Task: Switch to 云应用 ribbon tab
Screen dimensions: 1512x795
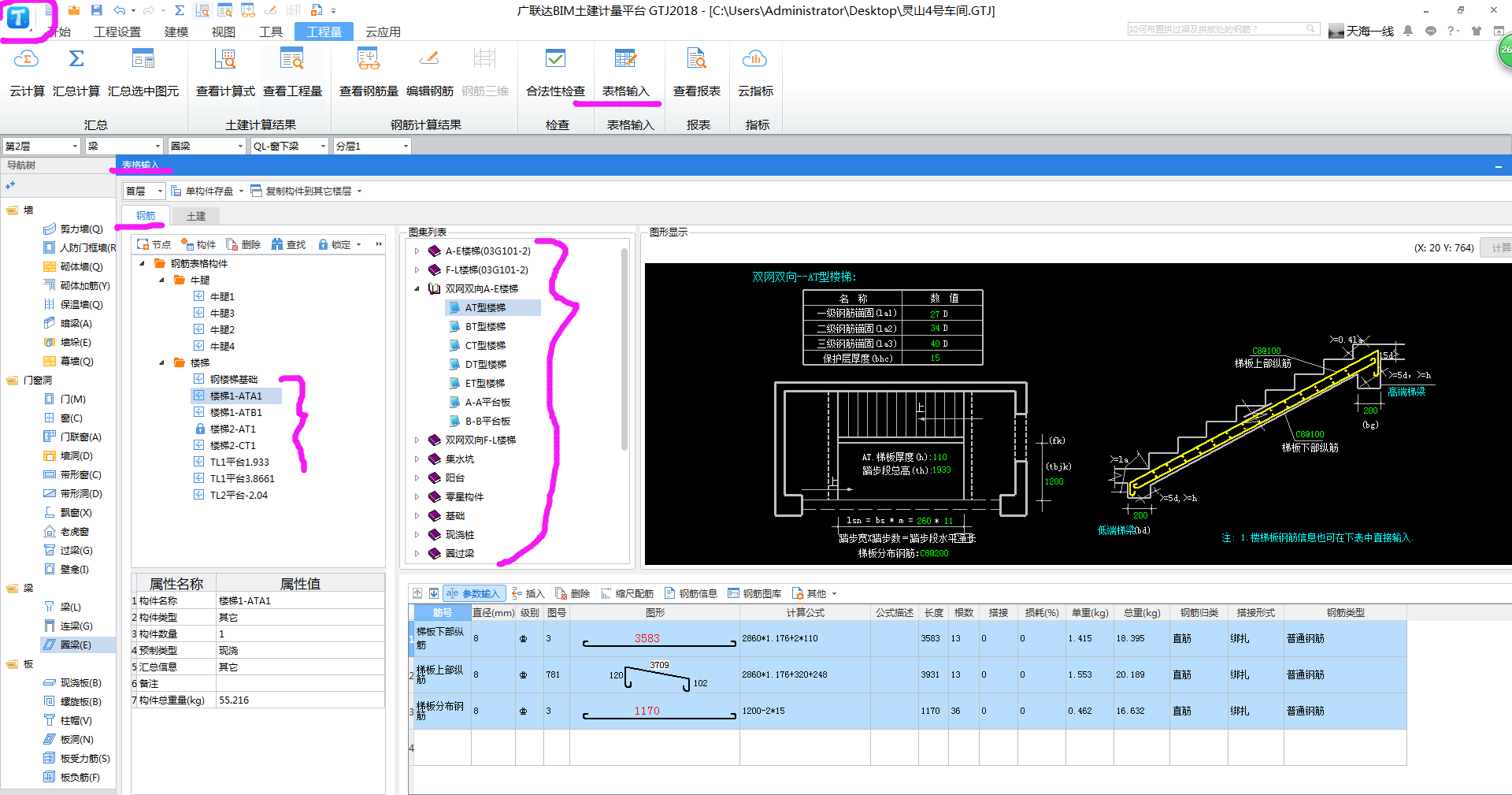Action: tap(383, 32)
